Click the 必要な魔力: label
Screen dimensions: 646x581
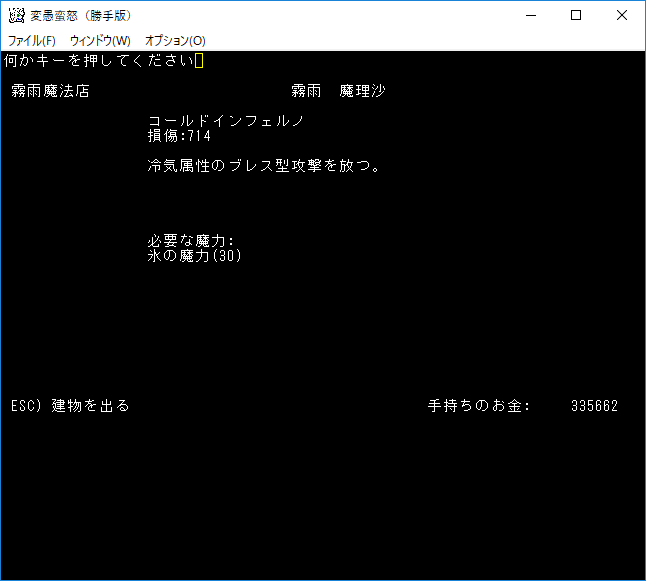(190, 241)
